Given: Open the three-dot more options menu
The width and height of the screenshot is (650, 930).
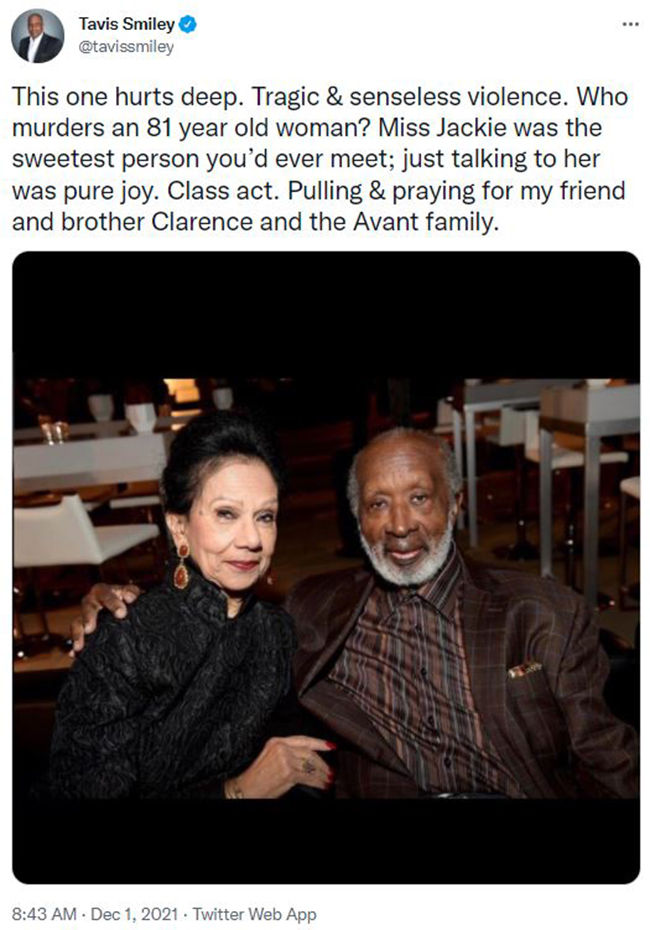Looking at the screenshot, I should coord(630,24).
